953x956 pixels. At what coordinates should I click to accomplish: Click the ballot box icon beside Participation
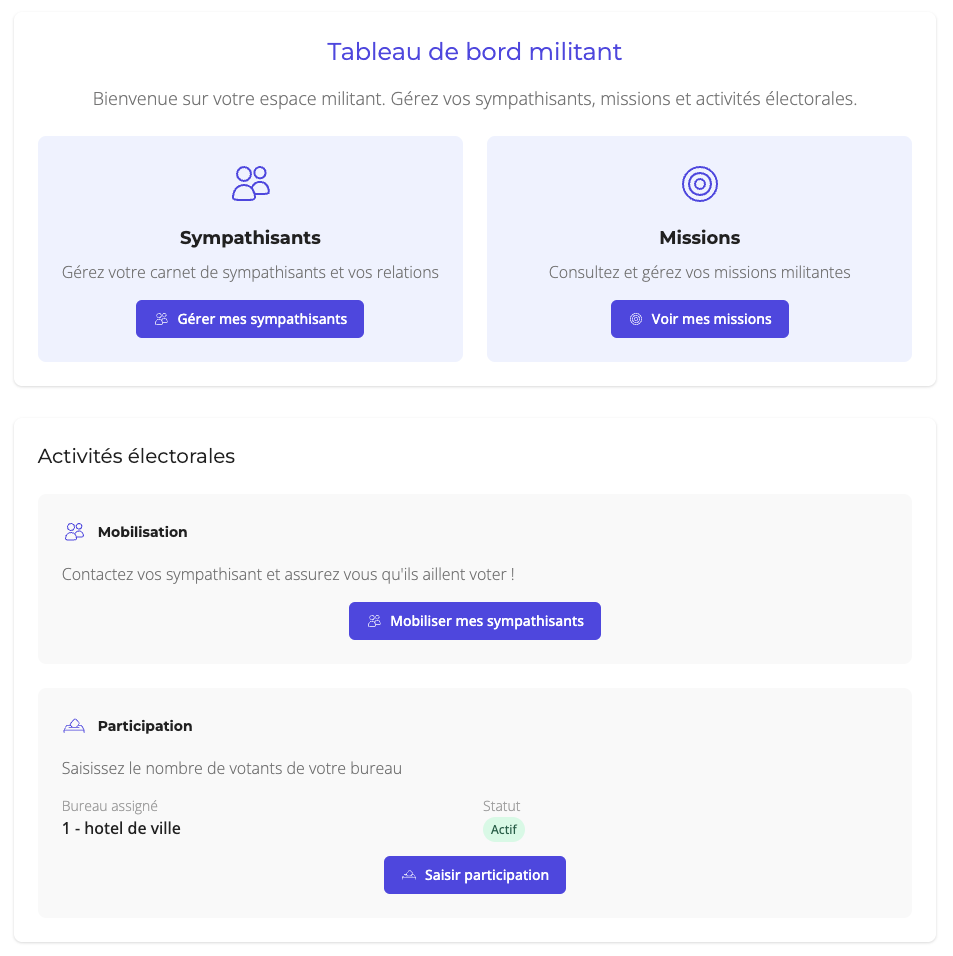(x=74, y=726)
